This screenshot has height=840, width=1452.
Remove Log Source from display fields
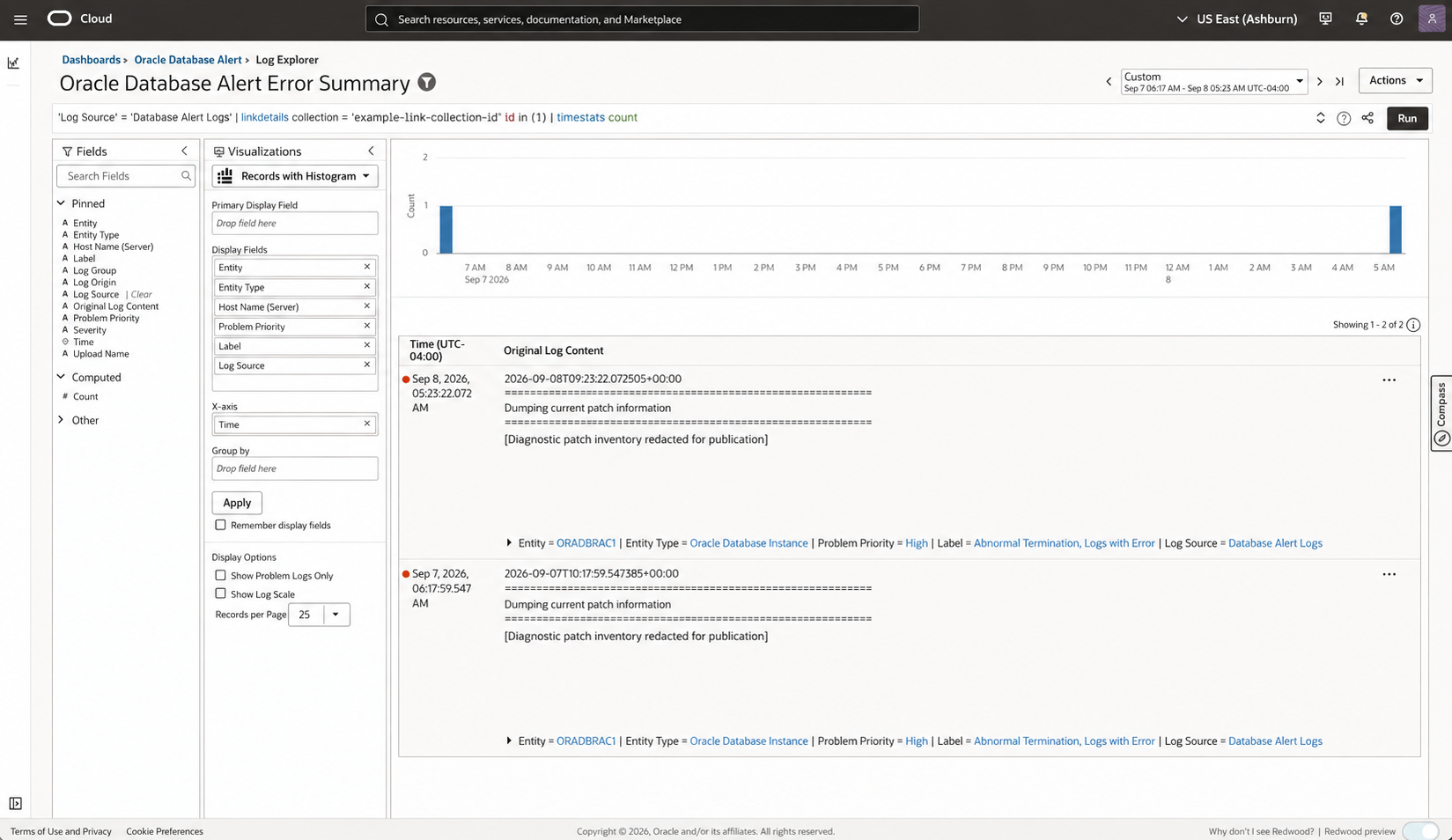pos(367,365)
